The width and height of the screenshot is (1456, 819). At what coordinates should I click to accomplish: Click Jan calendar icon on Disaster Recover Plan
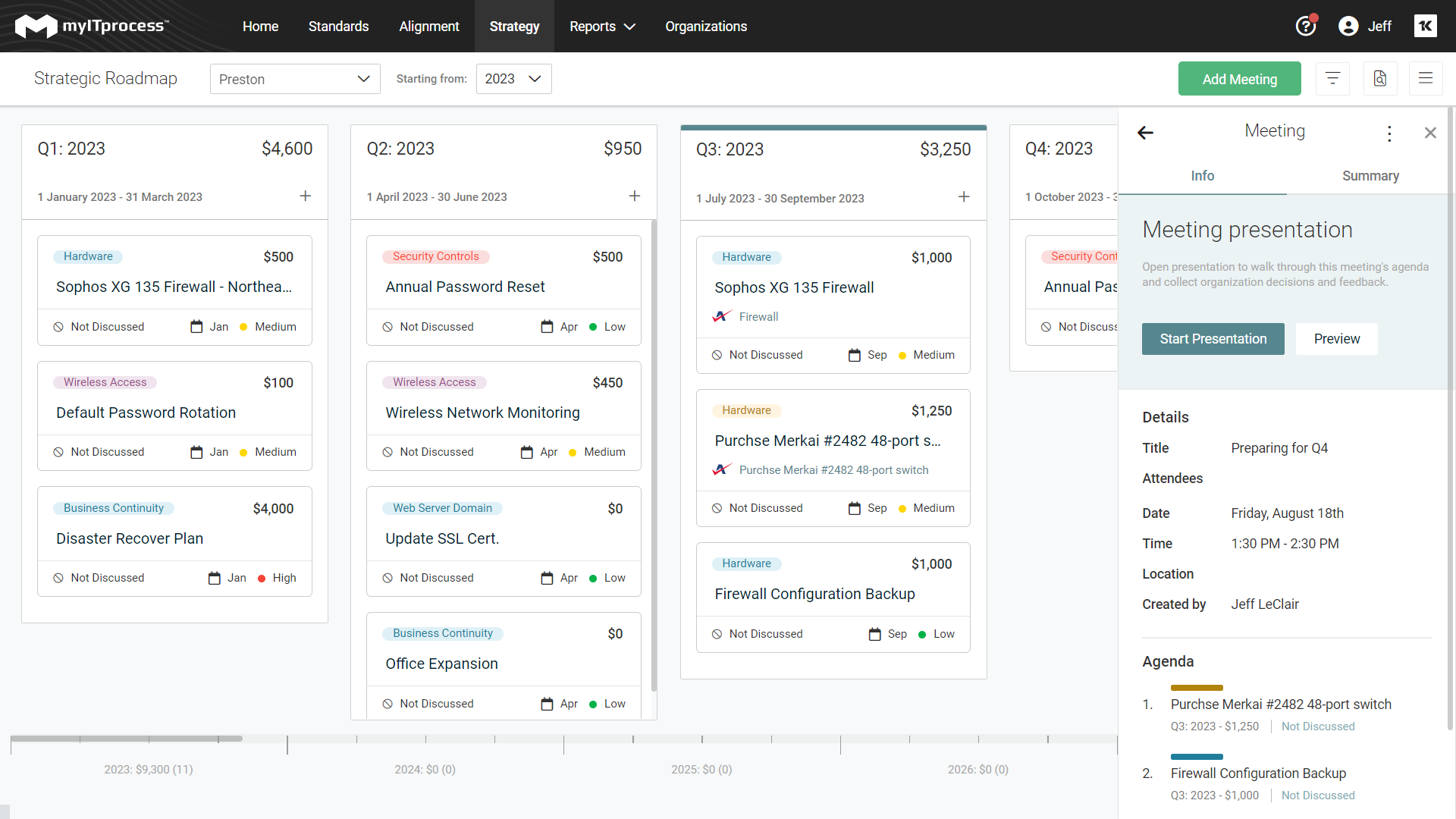point(214,578)
